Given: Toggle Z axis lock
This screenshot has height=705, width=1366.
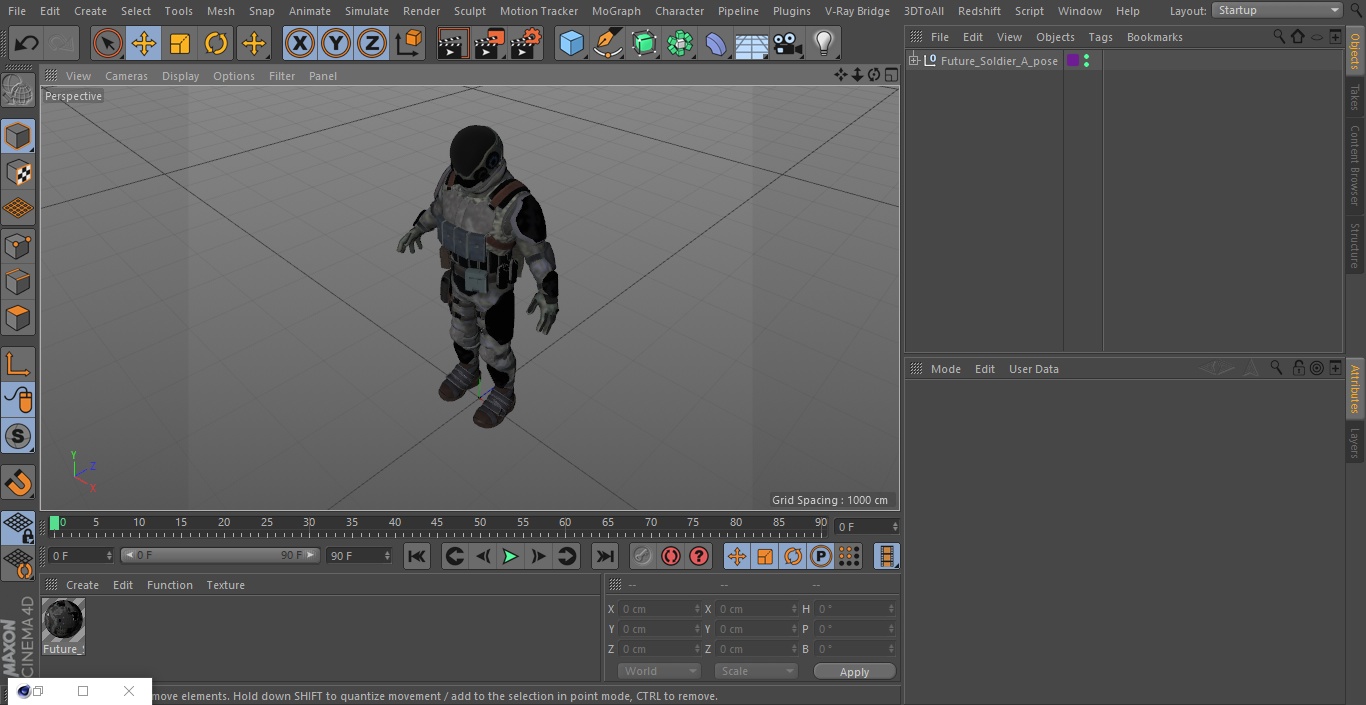Looking at the screenshot, I should [372, 43].
